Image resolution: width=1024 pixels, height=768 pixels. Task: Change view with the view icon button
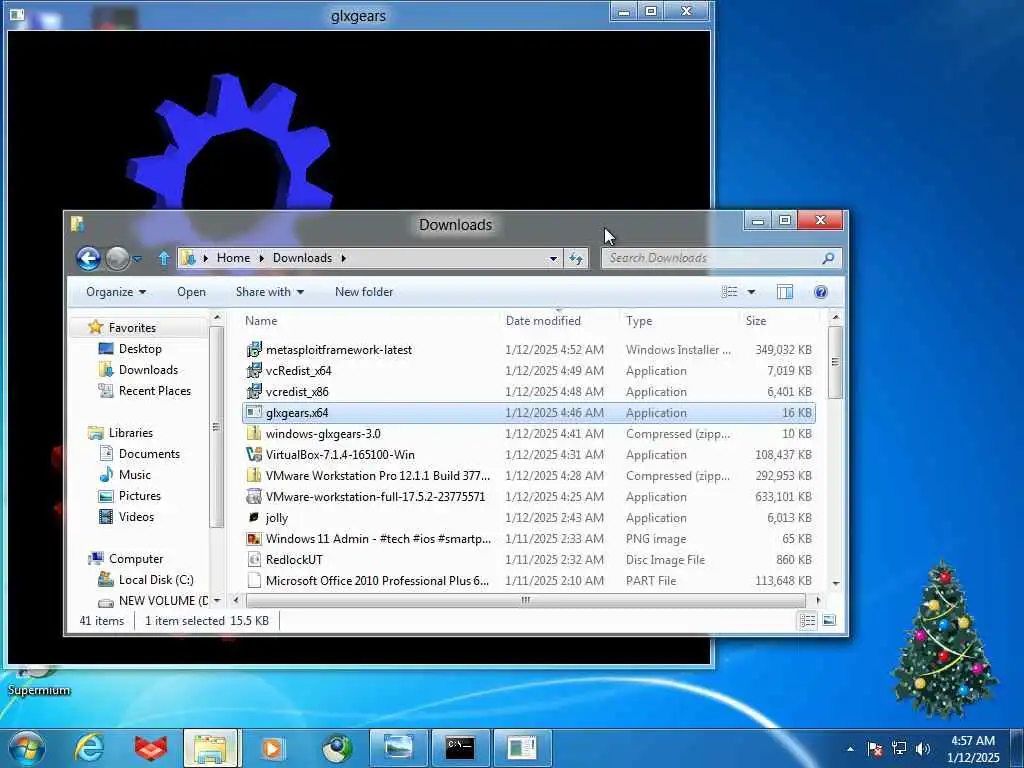729,292
